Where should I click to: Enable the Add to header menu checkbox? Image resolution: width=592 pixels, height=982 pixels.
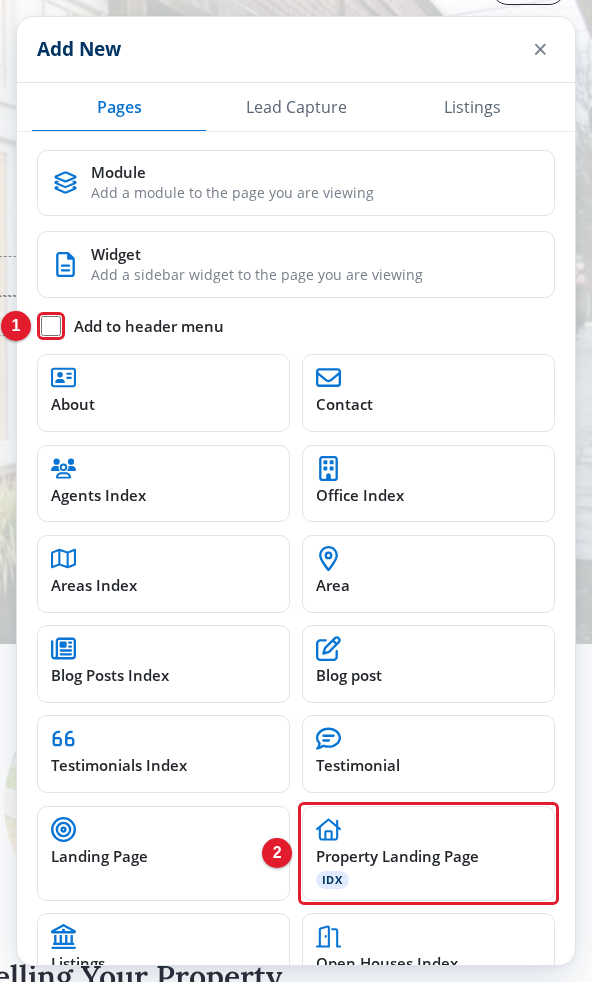(x=51, y=326)
